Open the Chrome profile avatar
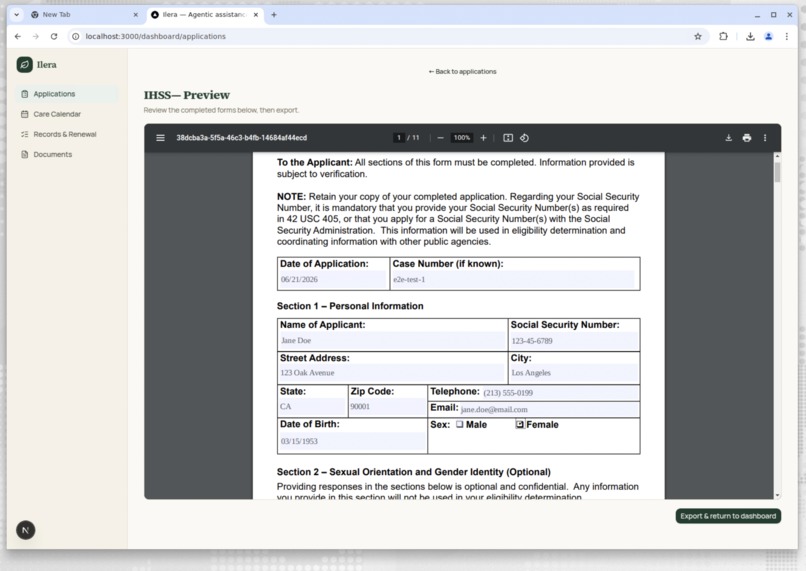Screen dimensions: 806x571 [x=768, y=36]
